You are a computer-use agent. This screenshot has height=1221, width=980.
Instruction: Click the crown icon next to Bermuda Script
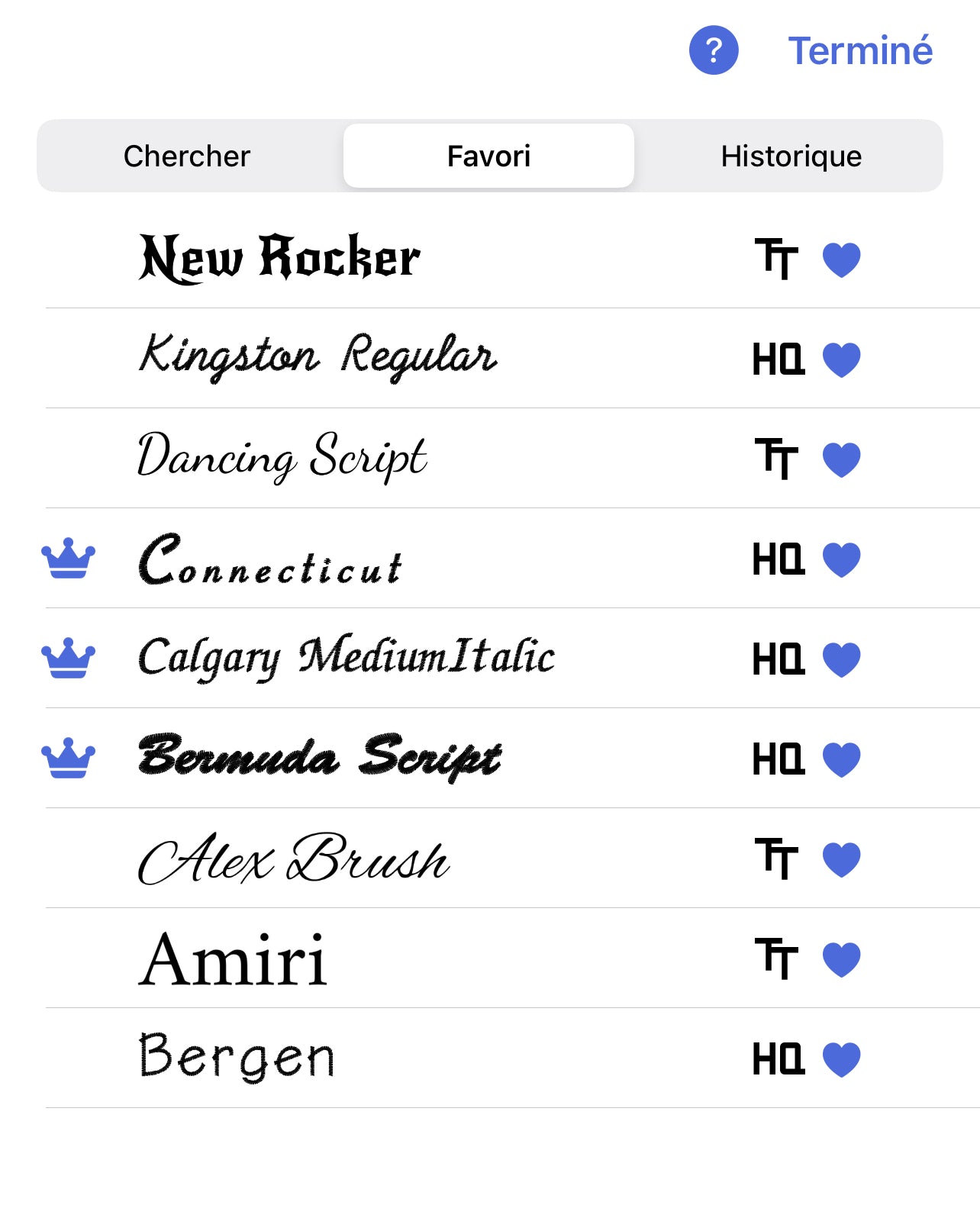pyautogui.click(x=69, y=758)
